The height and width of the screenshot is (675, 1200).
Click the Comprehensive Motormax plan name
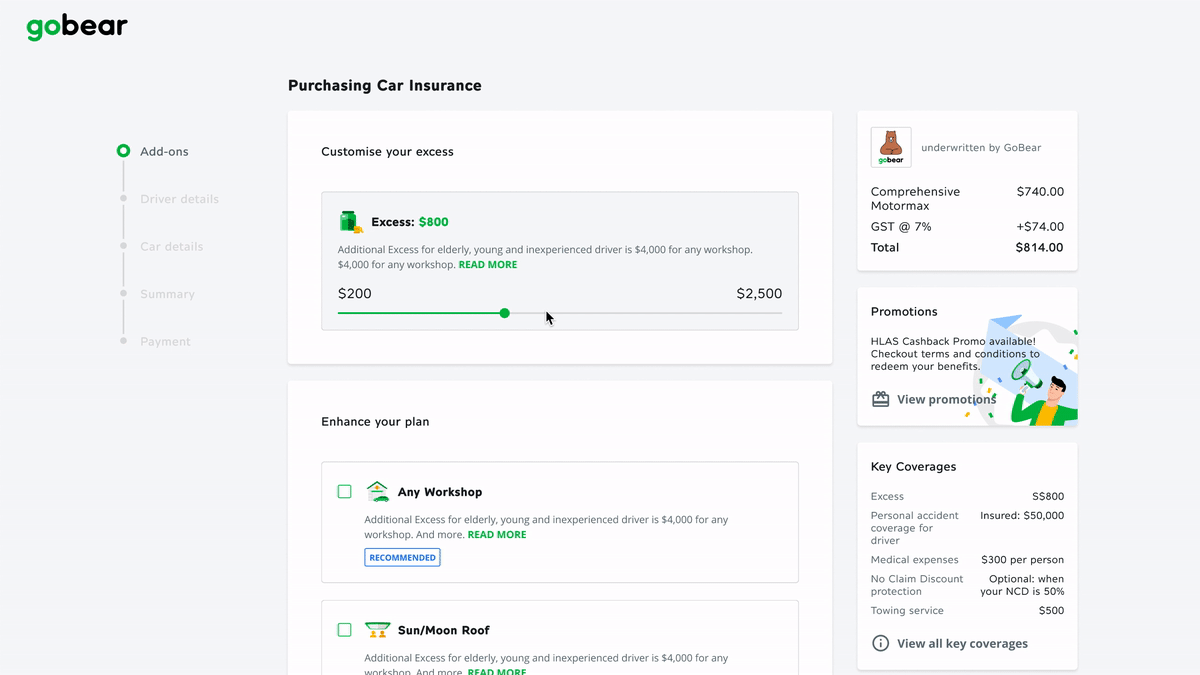tap(915, 198)
